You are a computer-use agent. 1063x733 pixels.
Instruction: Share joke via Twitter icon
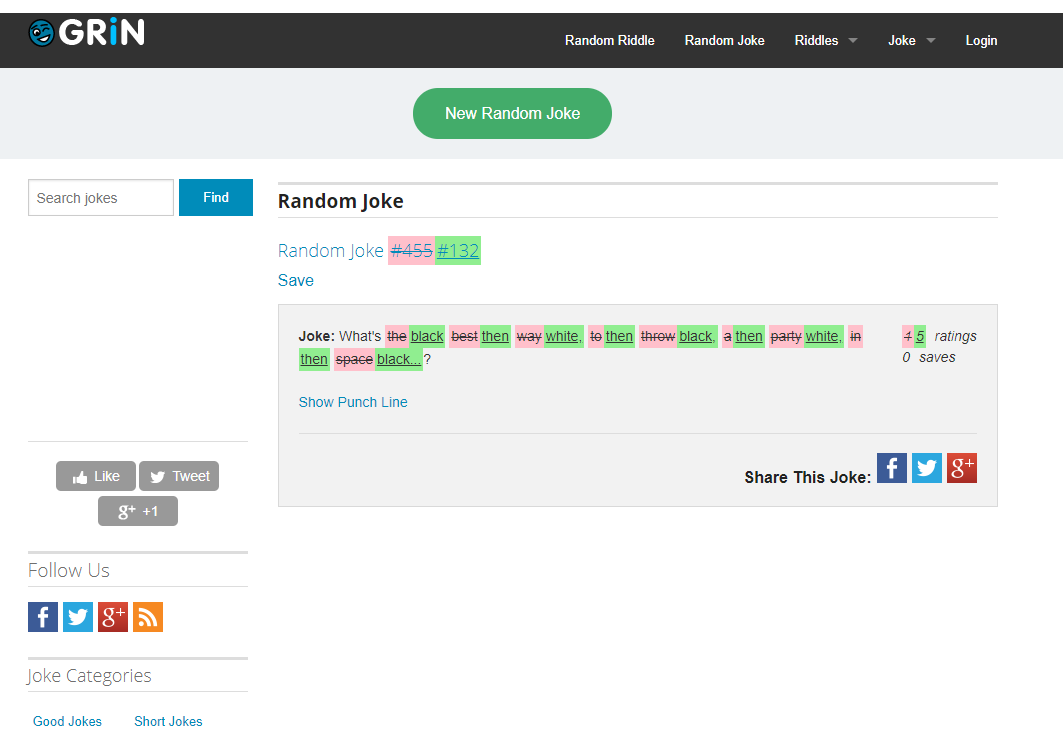tap(927, 468)
